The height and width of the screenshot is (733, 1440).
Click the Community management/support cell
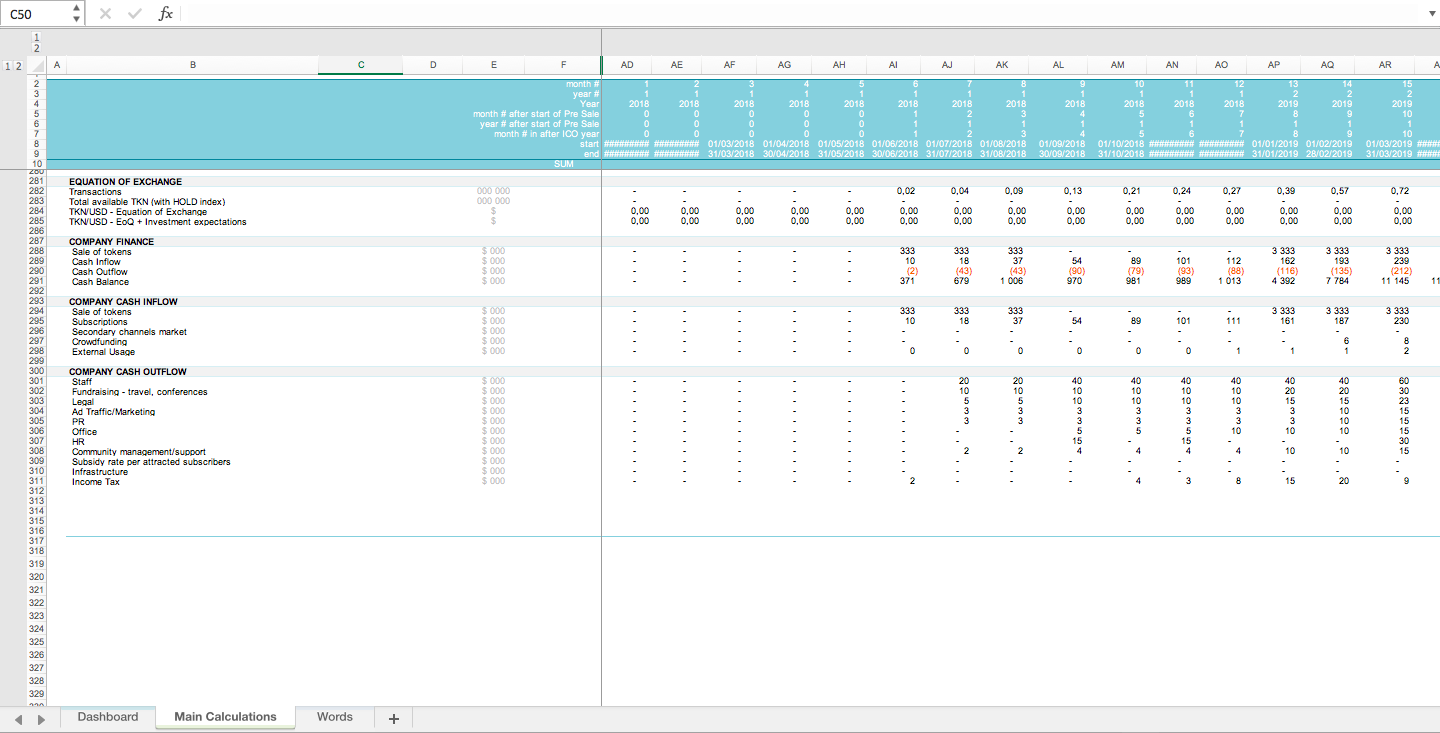[139, 452]
